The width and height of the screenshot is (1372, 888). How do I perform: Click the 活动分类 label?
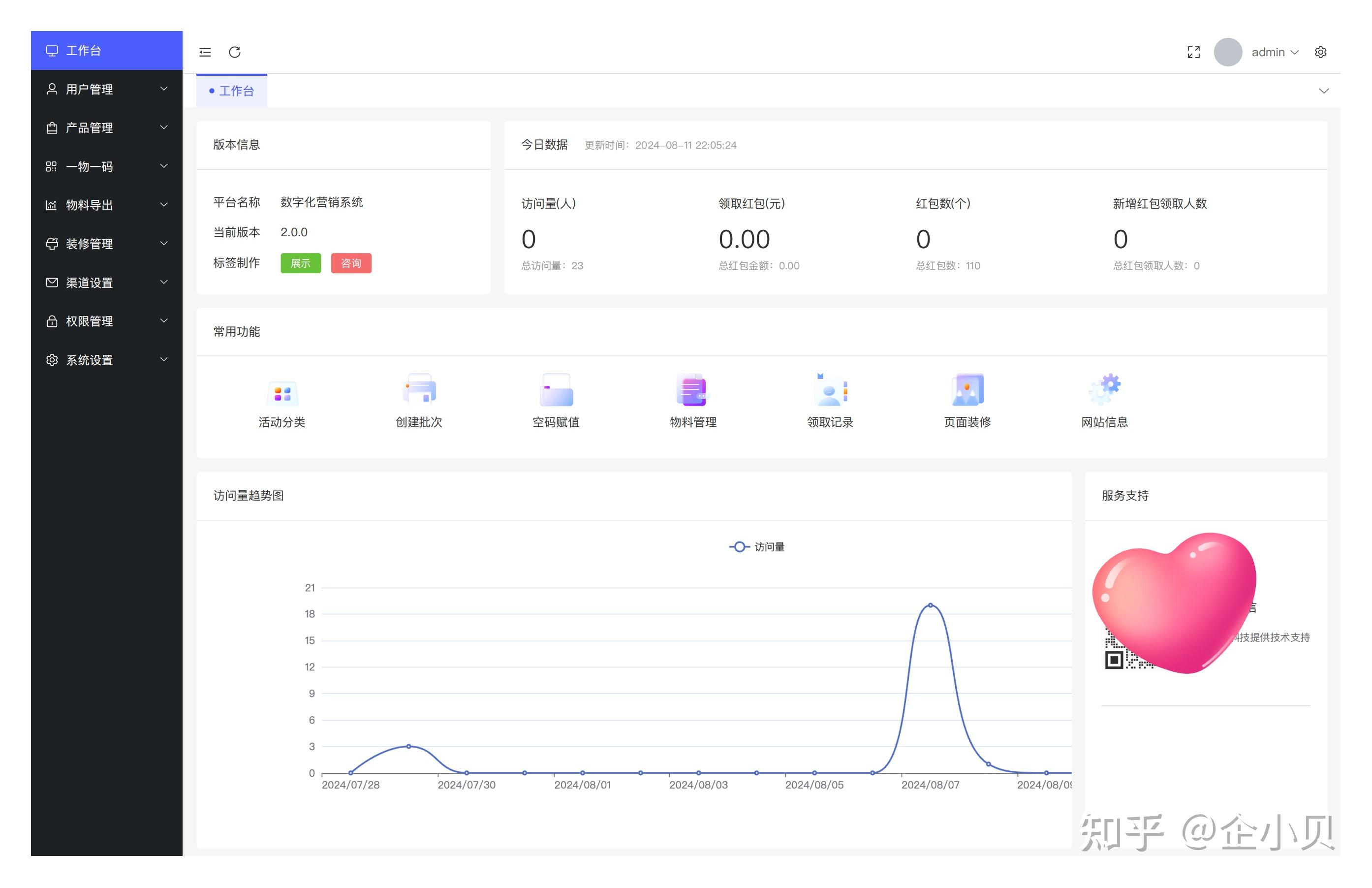pyautogui.click(x=282, y=422)
